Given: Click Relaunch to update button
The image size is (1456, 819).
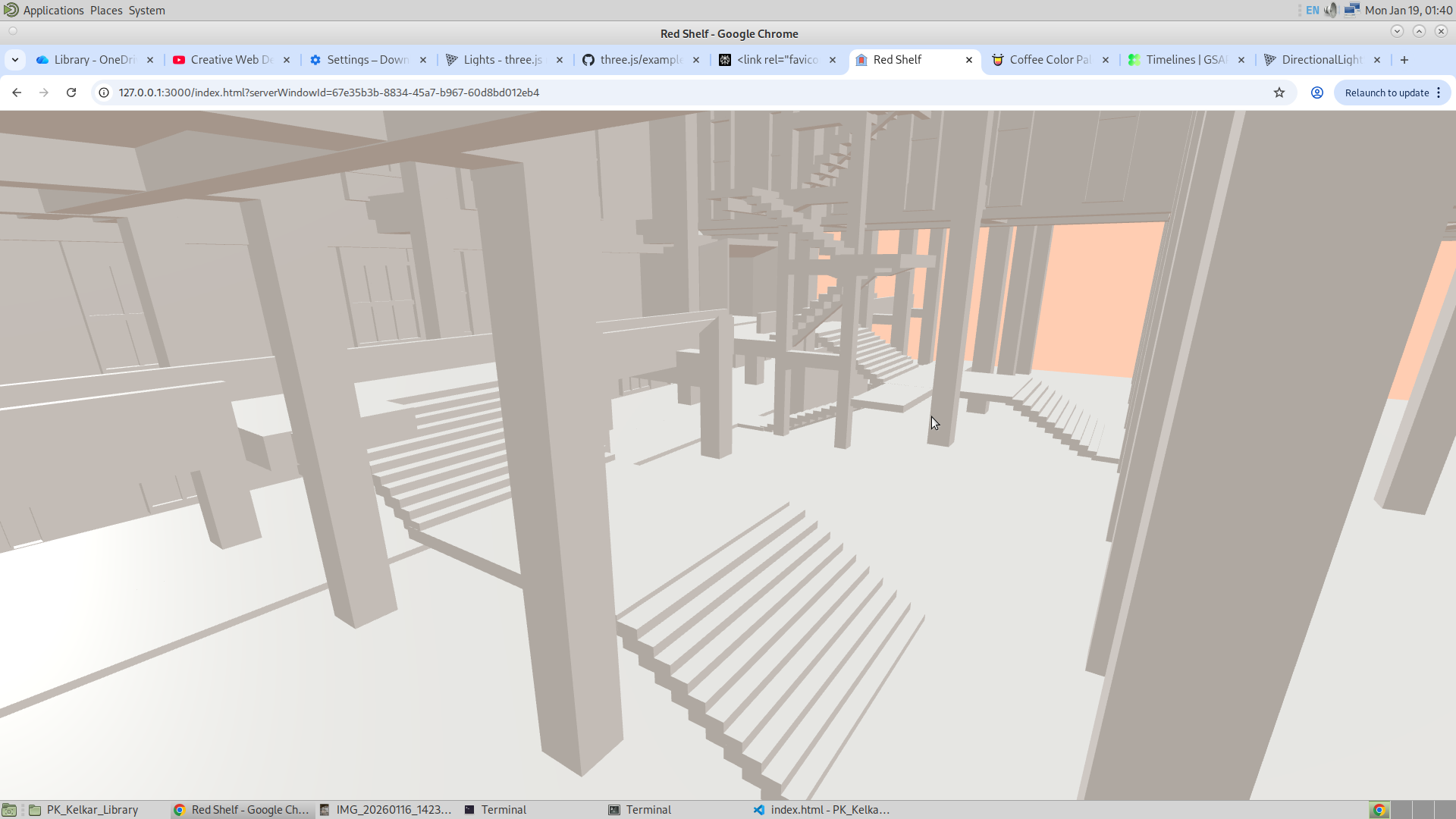Looking at the screenshot, I should (x=1386, y=93).
